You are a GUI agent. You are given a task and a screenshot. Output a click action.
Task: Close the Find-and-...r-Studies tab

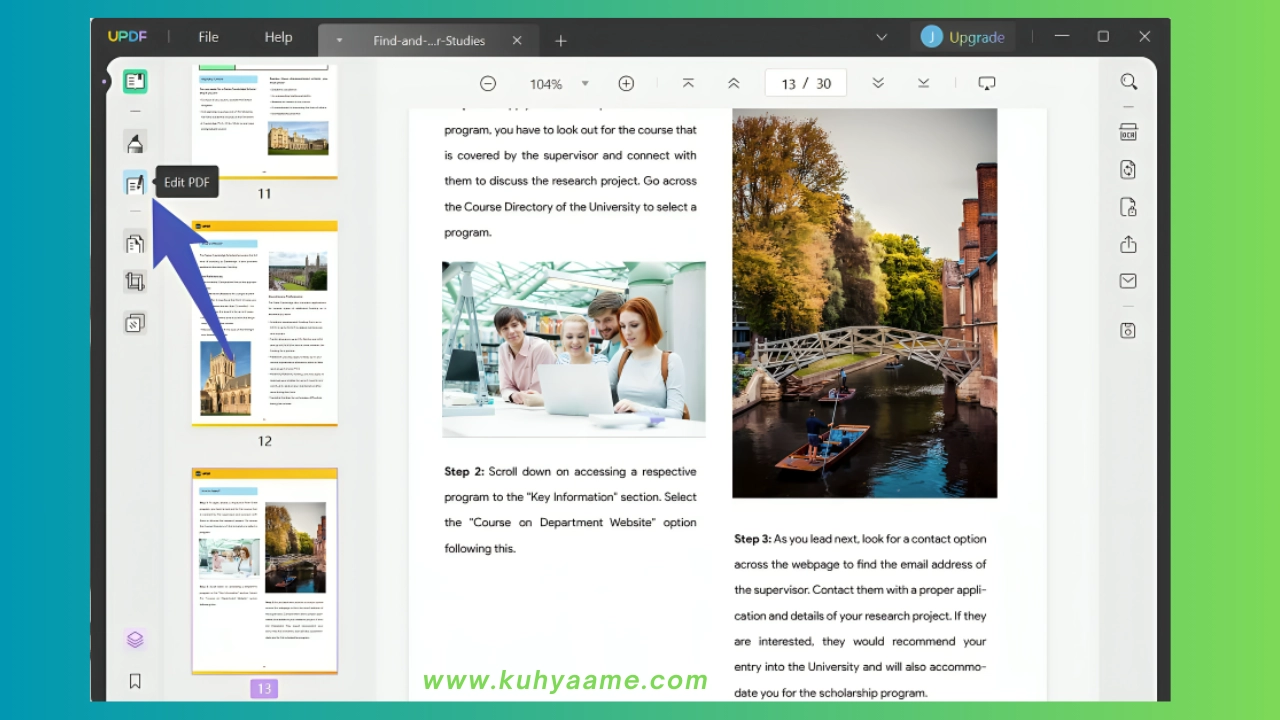coord(517,41)
